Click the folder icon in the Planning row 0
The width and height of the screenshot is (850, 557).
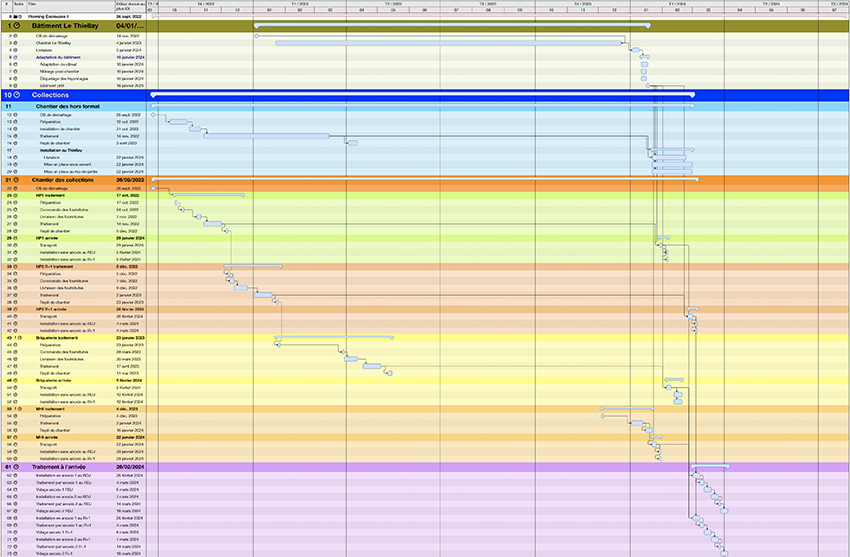tap(15, 17)
